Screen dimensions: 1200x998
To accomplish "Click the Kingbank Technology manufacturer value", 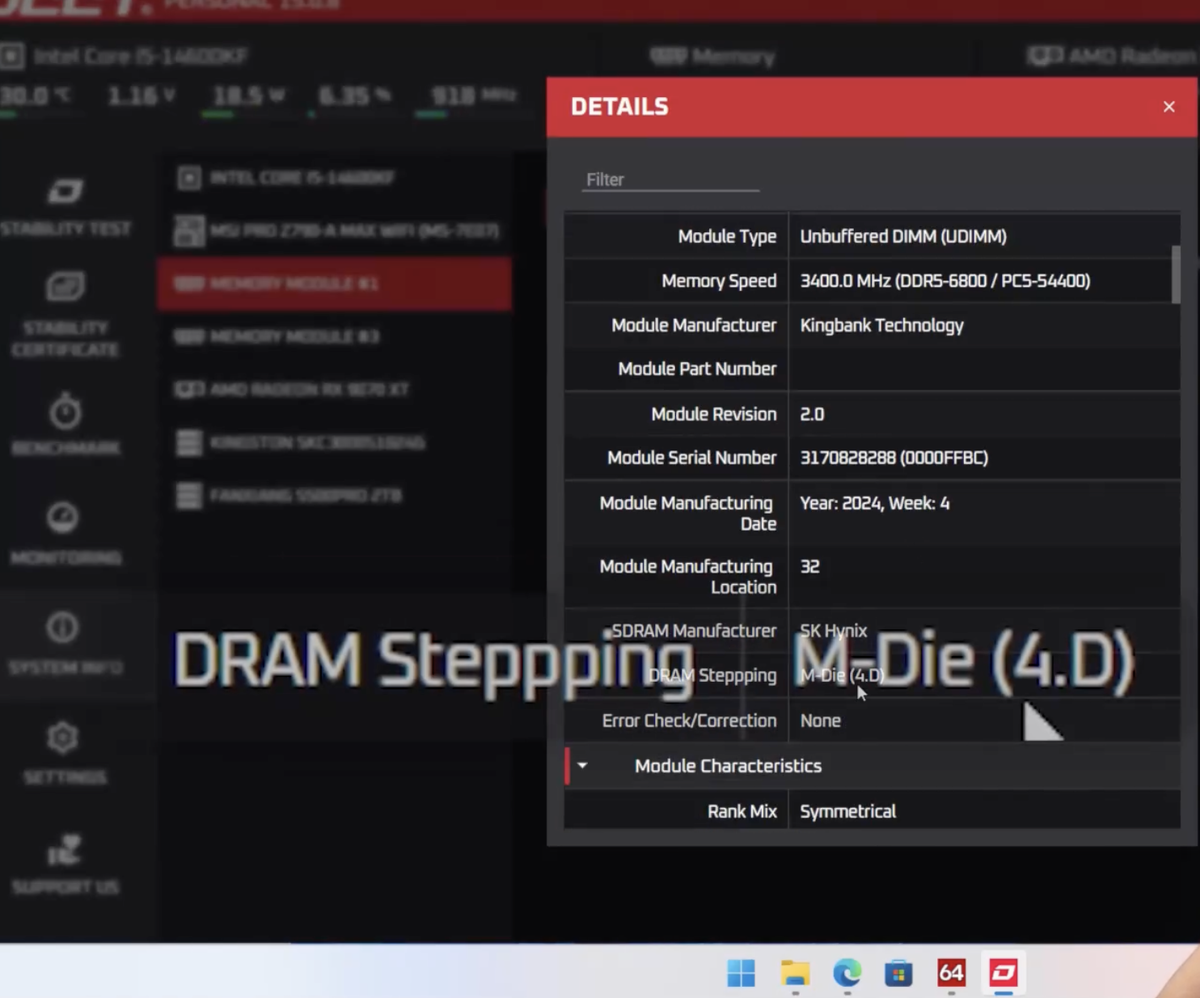I will (x=882, y=325).
